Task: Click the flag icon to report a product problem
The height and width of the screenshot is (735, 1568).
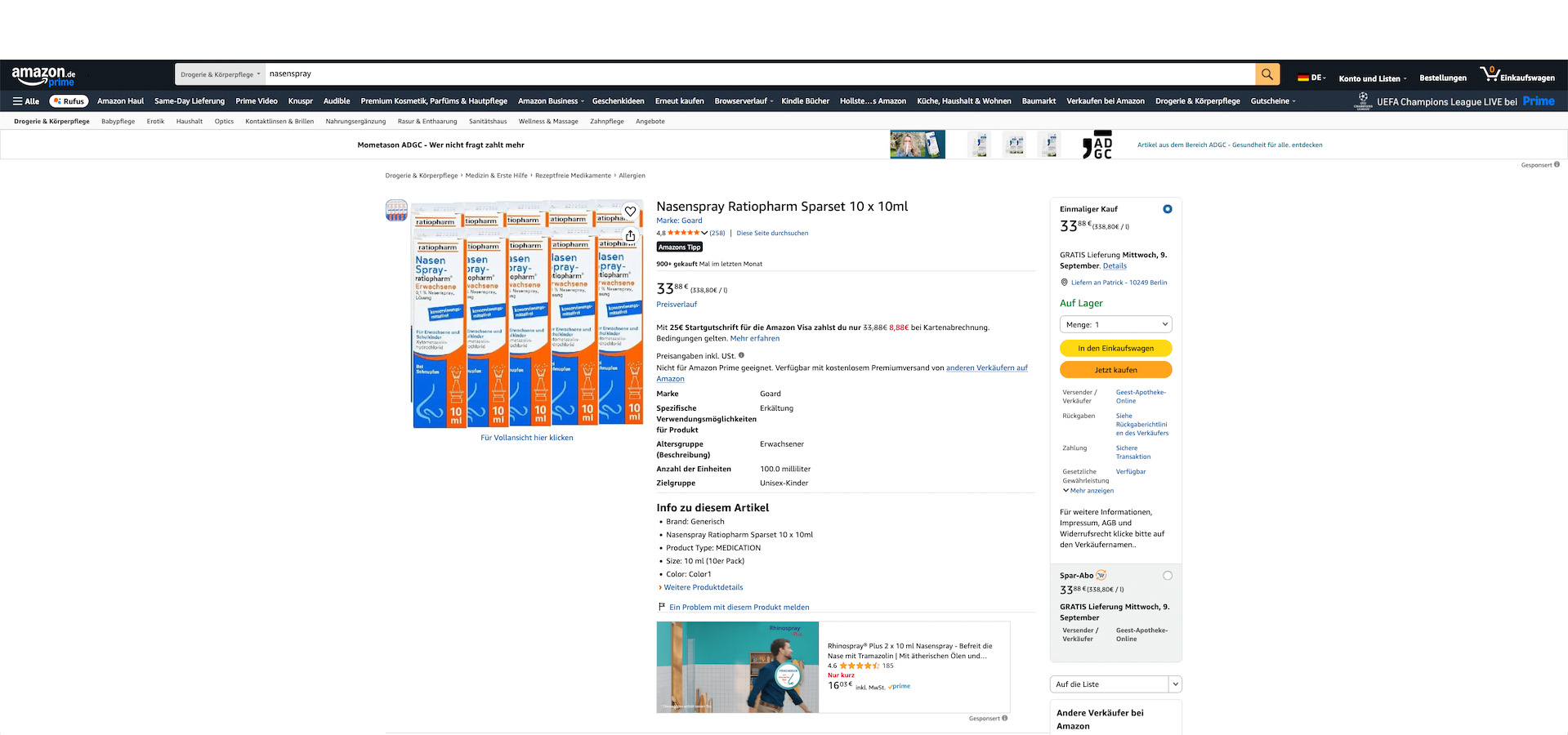Action: point(662,607)
